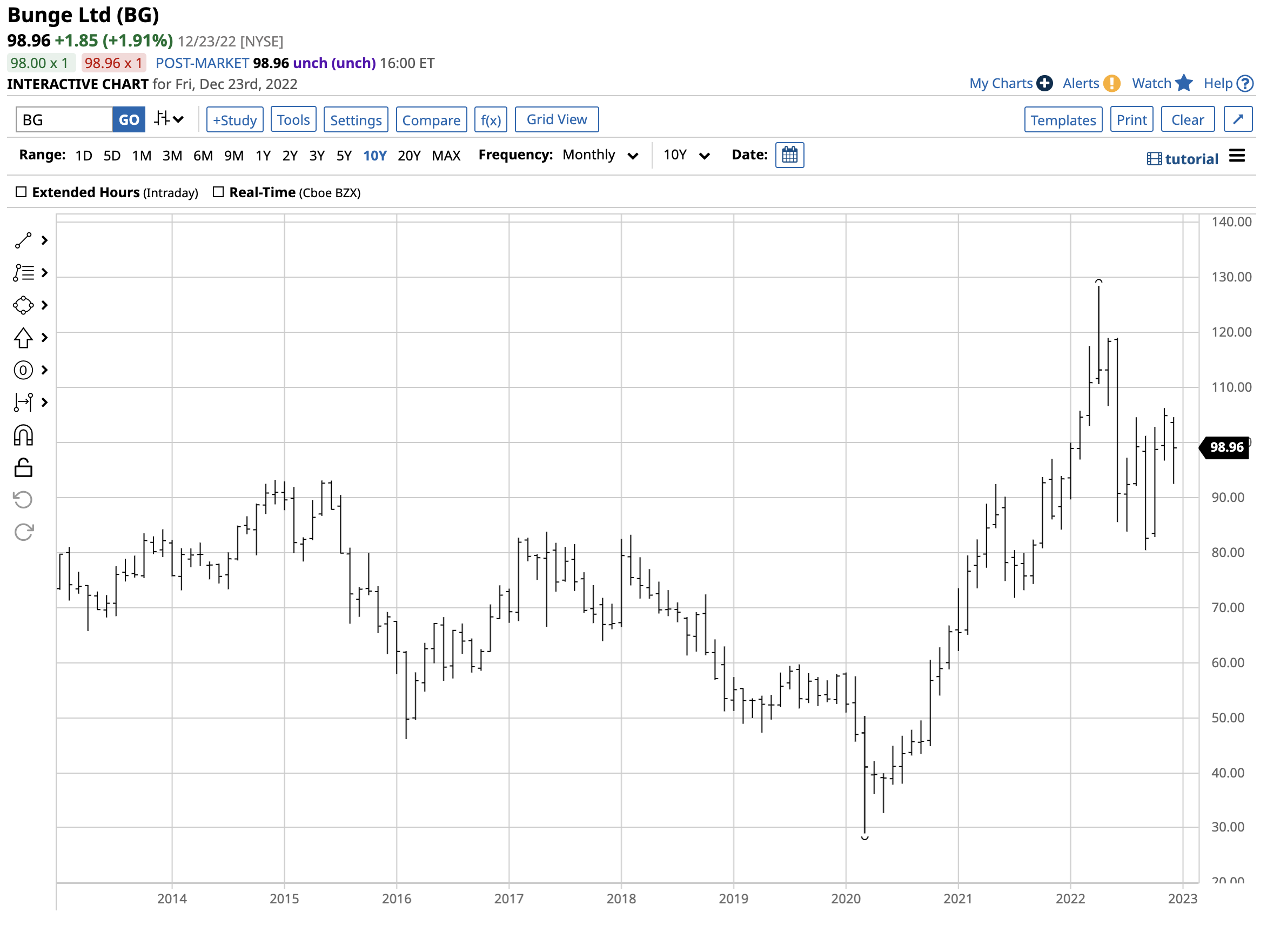This screenshot has height=952, width=1287.
Task: Click the BG symbol input field
Action: click(x=64, y=120)
